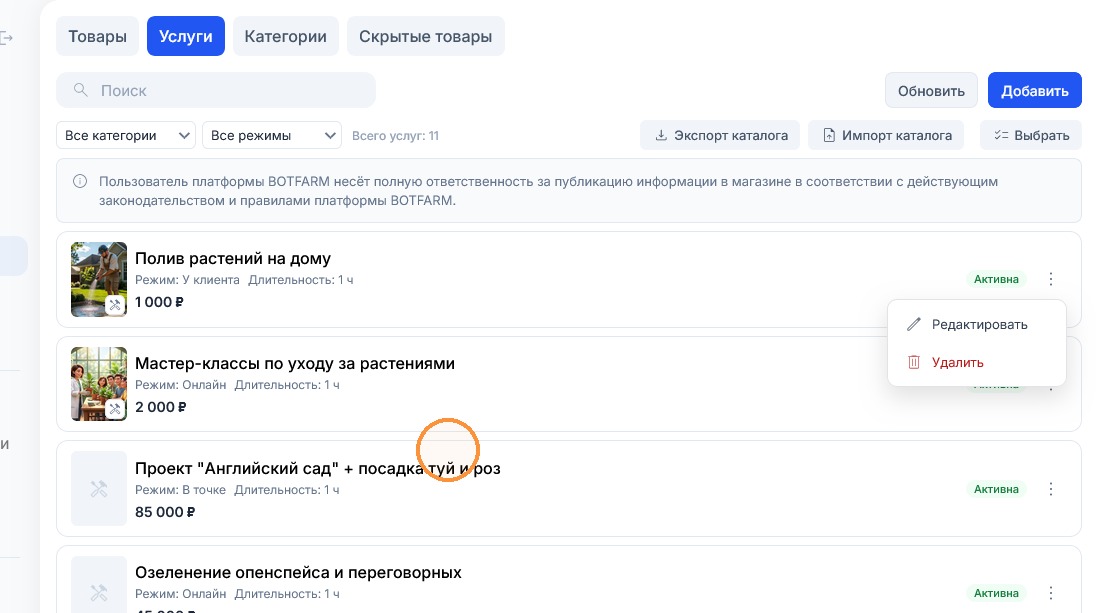The height and width of the screenshot is (613, 1098).
Task: Open the Товары tab
Action: coord(97,36)
